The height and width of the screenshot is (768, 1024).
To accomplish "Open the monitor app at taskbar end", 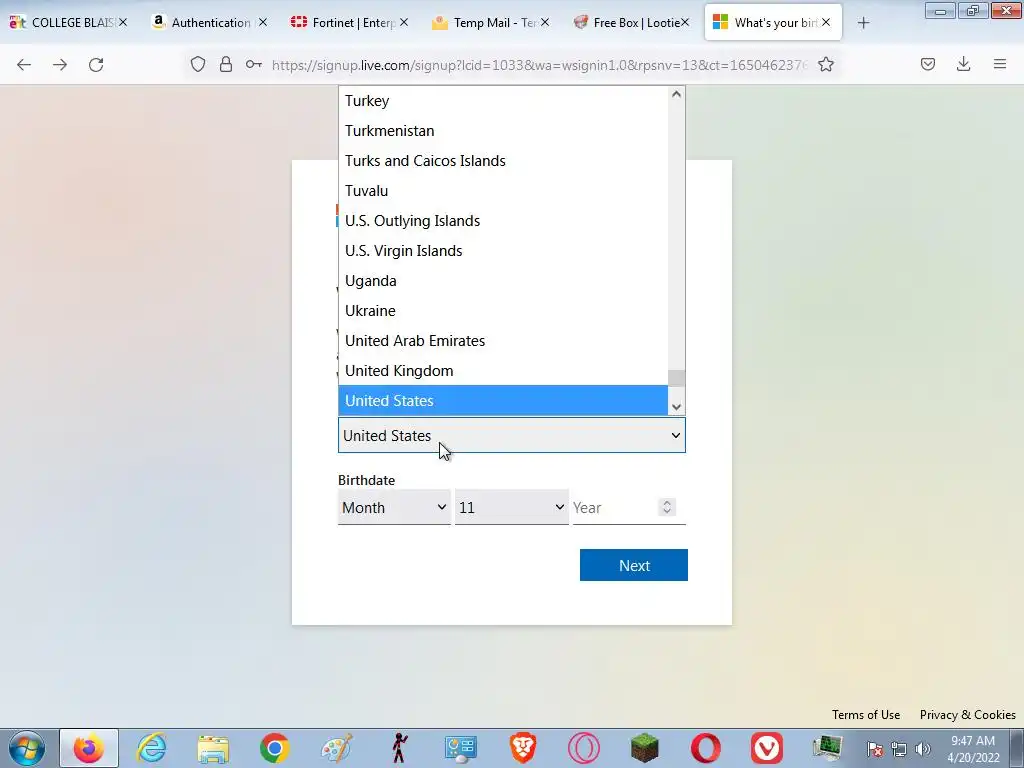I will 828,748.
